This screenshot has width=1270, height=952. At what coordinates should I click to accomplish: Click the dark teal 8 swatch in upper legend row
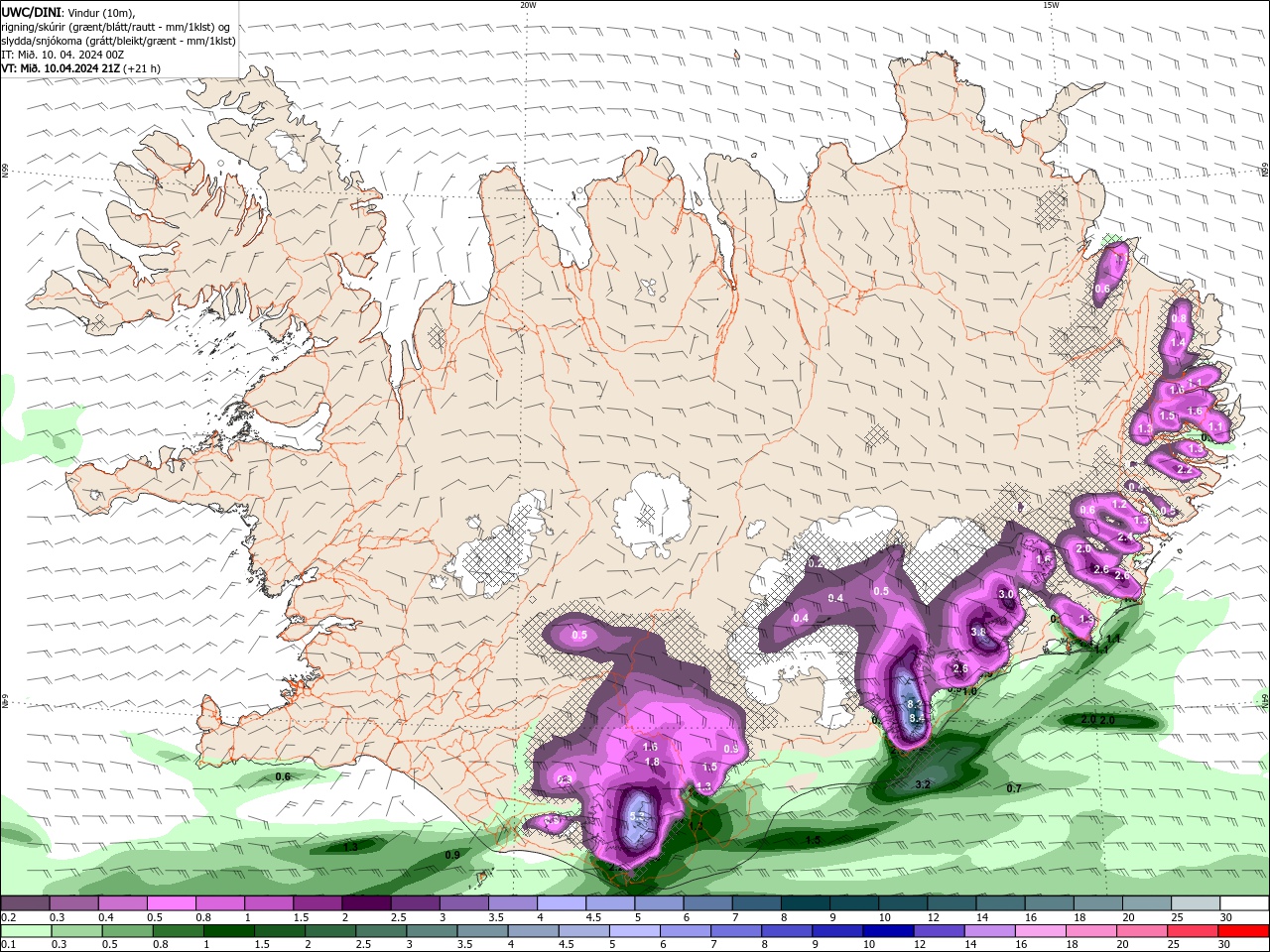click(x=804, y=903)
